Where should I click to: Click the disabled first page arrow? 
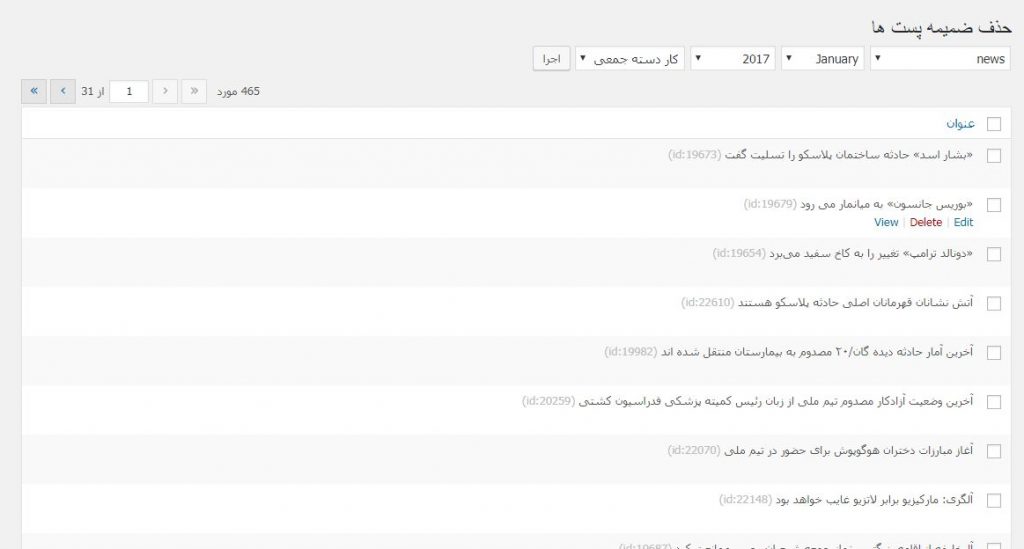pyautogui.click(x=195, y=91)
